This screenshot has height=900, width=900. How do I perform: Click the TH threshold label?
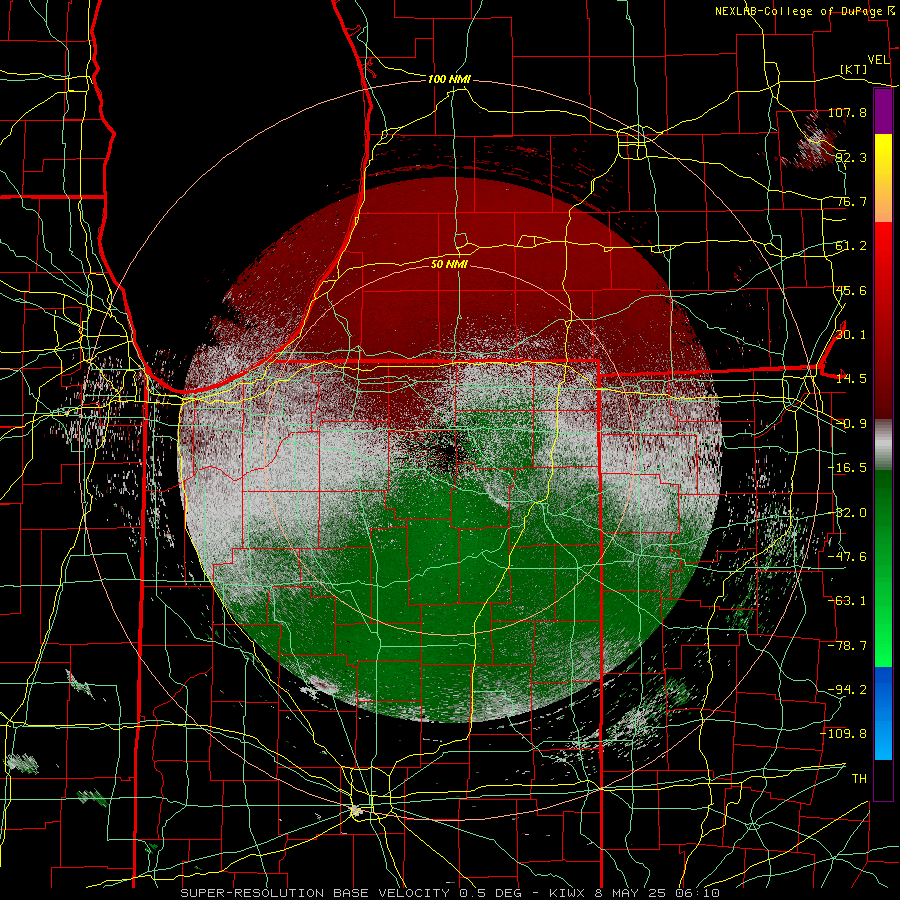tap(859, 779)
